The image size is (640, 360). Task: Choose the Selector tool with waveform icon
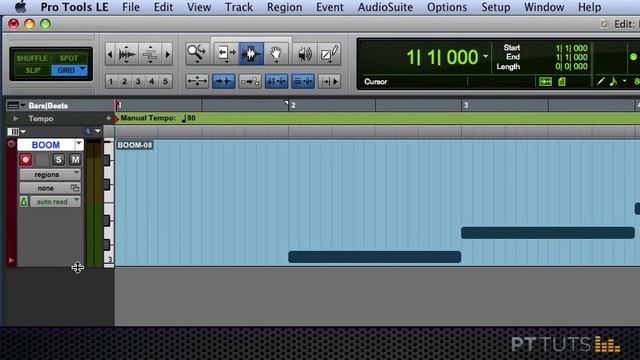coord(251,53)
